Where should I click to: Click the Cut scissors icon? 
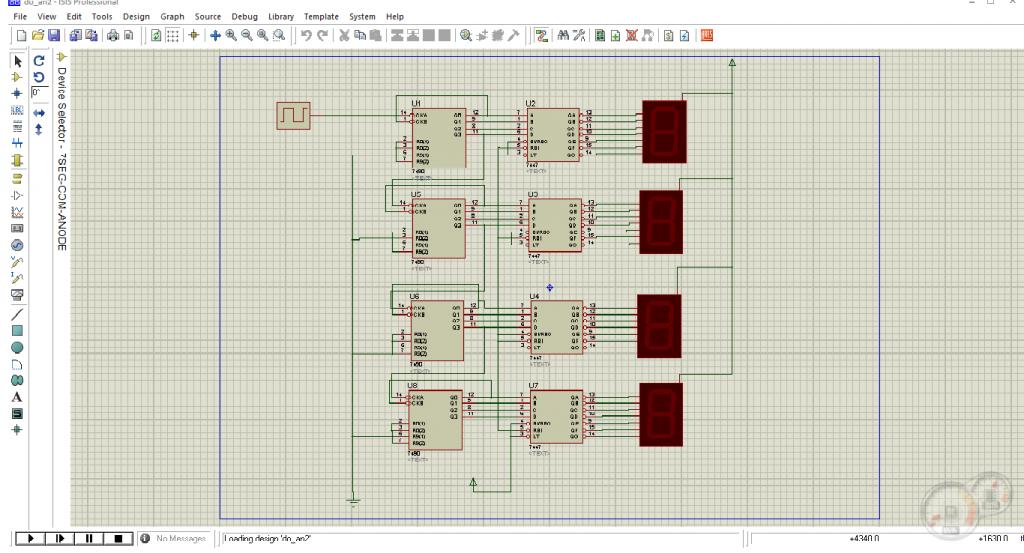(x=344, y=35)
